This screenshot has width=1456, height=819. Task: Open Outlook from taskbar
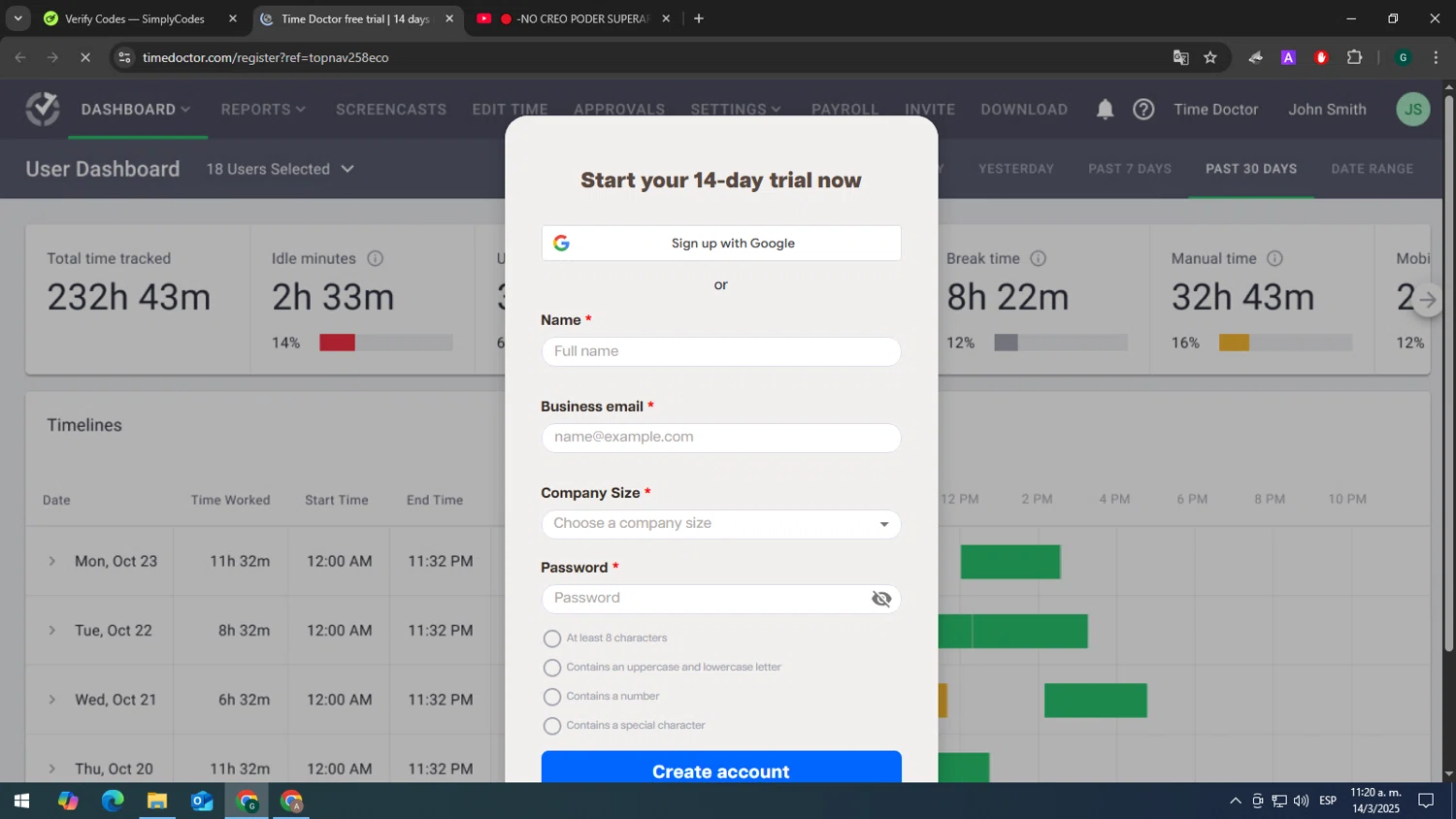[x=202, y=801]
